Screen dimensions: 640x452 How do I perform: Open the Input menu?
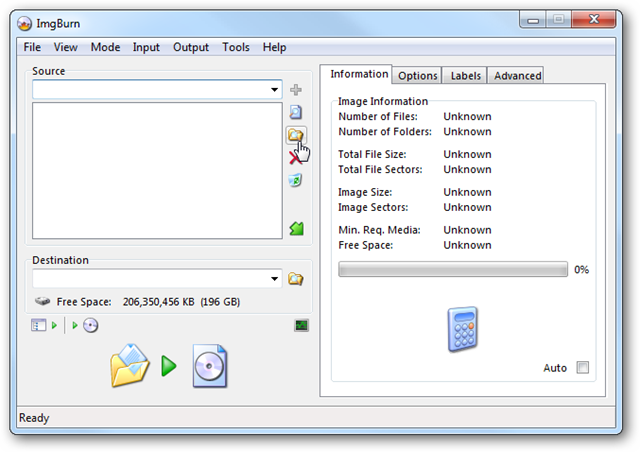coord(146,47)
